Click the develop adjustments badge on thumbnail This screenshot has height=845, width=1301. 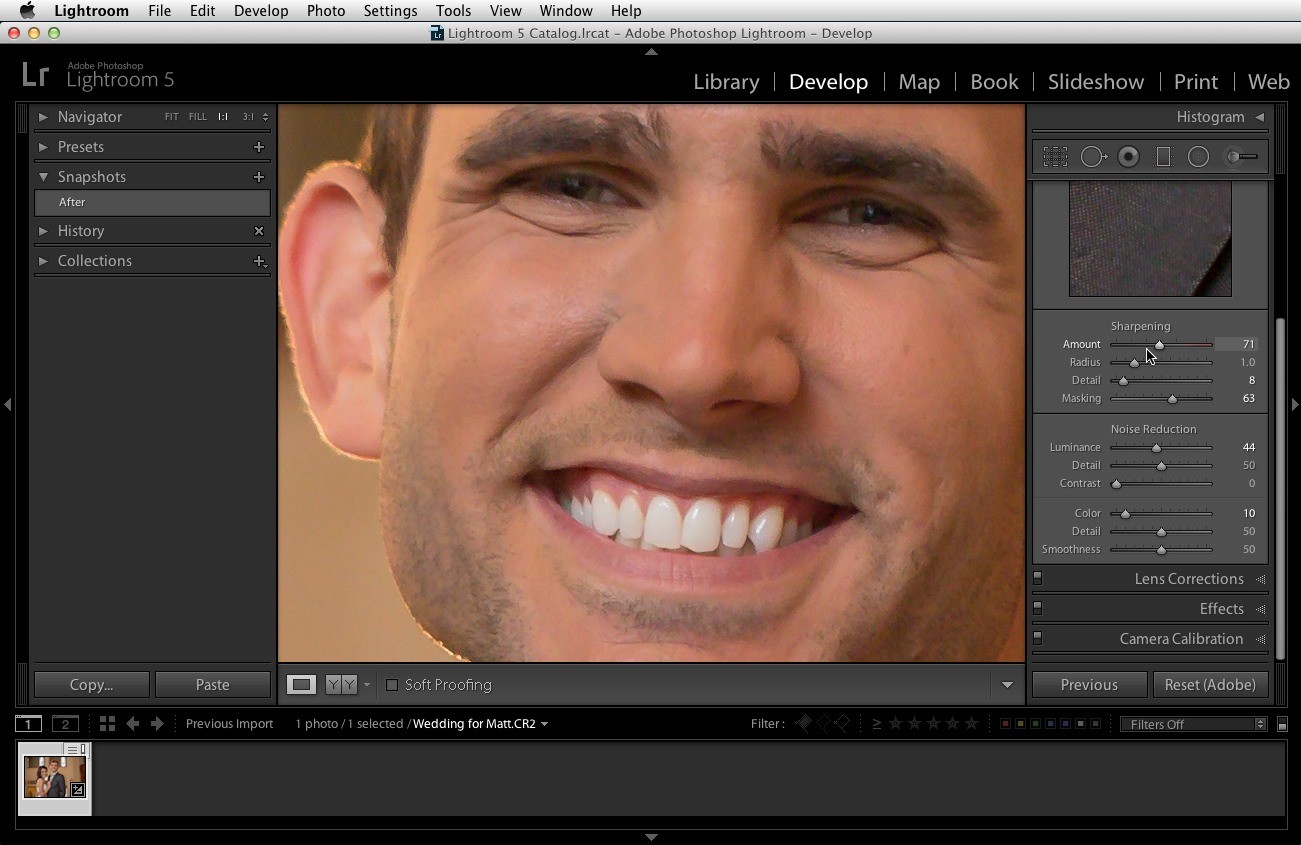click(77, 790)
